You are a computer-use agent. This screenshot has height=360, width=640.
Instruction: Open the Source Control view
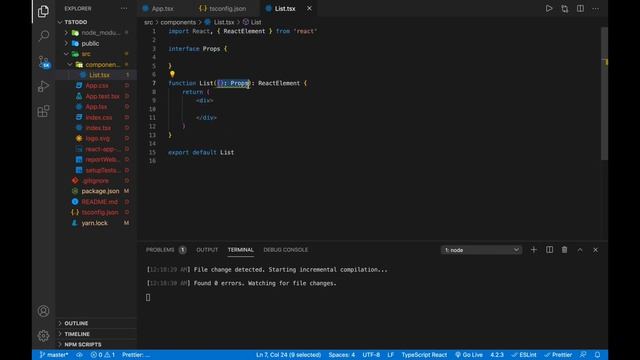[43, 62]
